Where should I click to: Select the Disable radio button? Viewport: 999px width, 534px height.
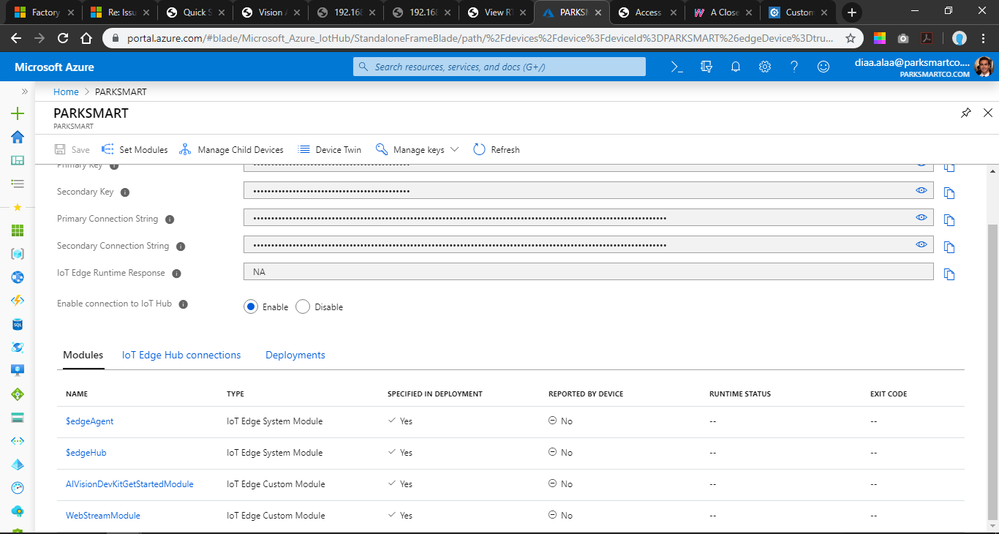pos(303,307)
